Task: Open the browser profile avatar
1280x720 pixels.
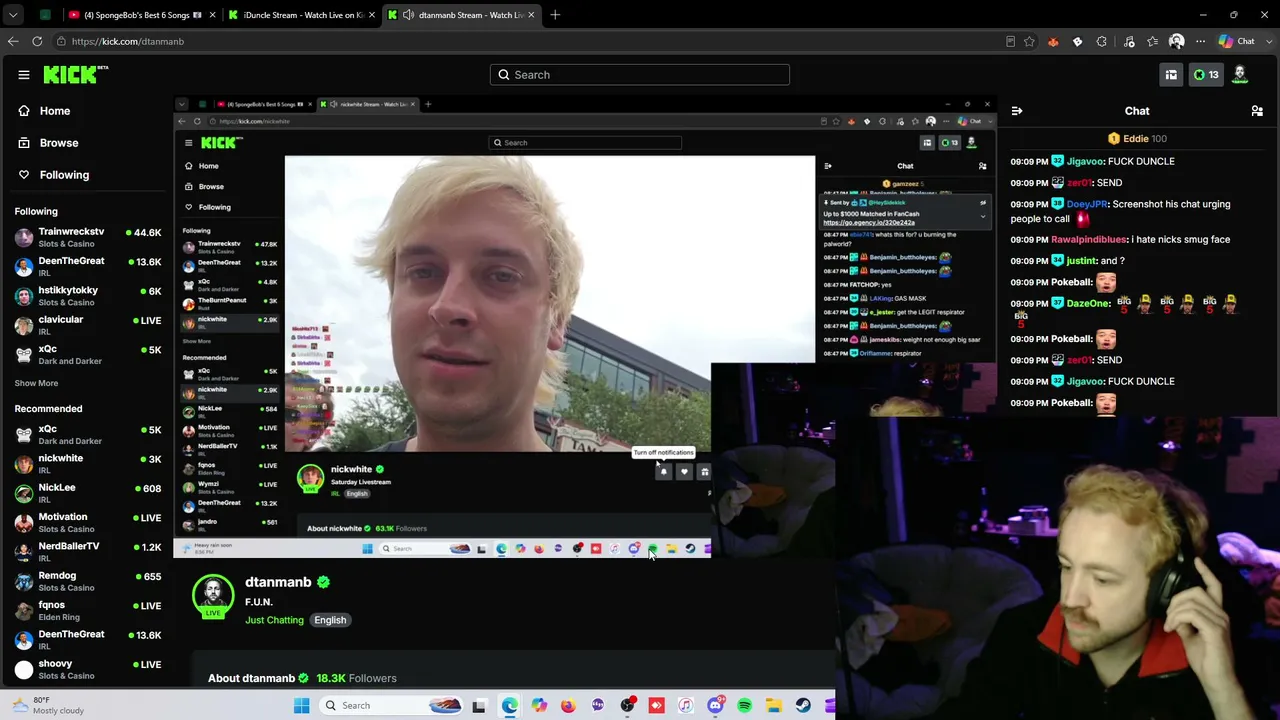Action: [1176, 42]
